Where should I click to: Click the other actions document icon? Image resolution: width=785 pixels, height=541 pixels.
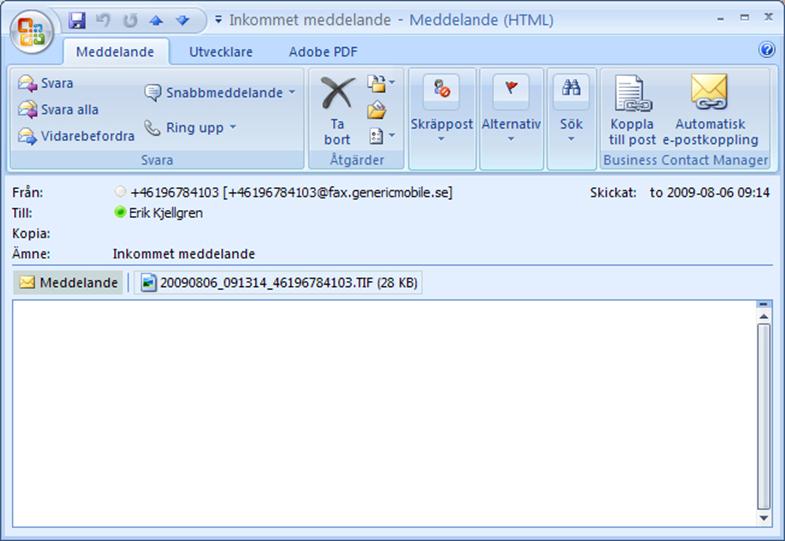click(376, 136)
